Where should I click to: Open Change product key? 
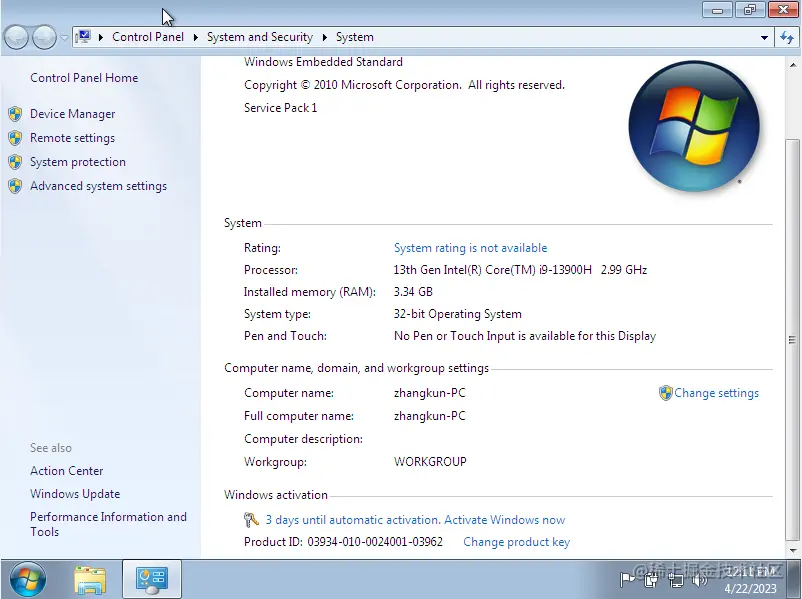[x=516, y=541]
